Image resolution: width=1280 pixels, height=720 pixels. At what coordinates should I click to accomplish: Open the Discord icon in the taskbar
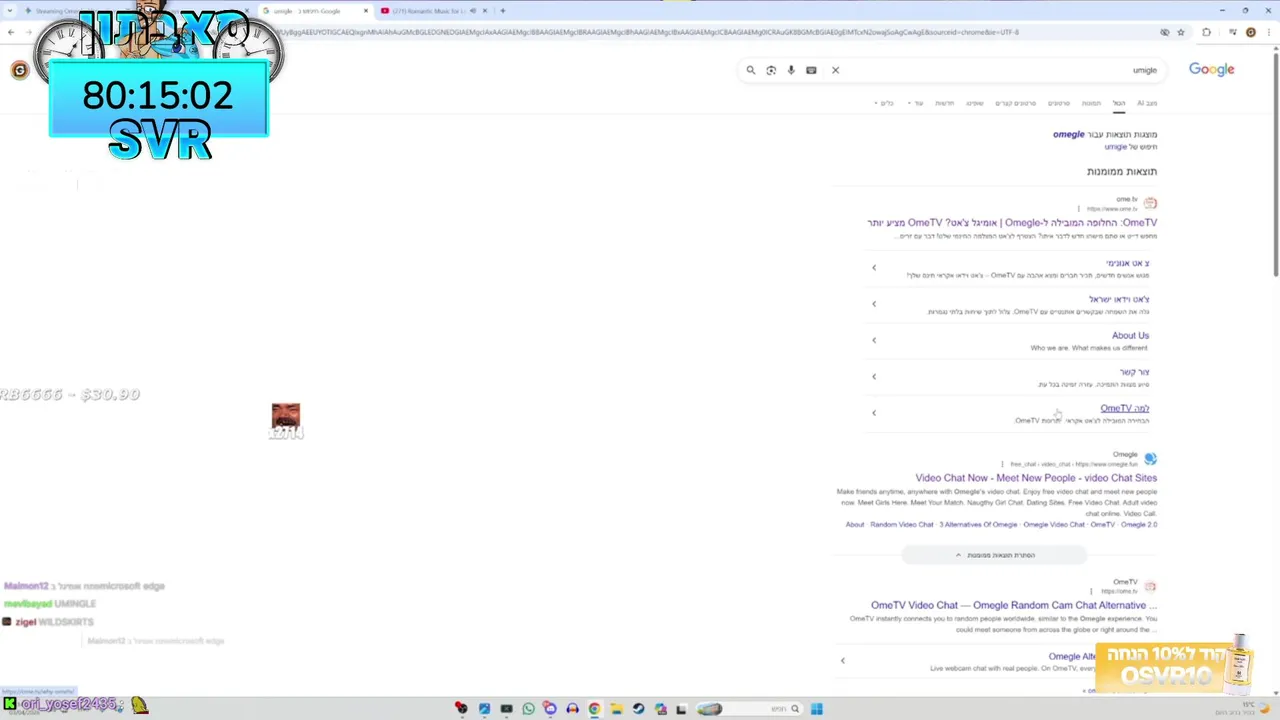point(550,709)
